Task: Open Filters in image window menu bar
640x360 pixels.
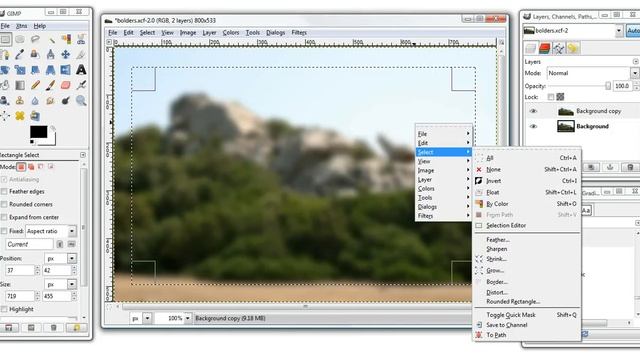Action: pyautogui.click(x=299, y=33)
